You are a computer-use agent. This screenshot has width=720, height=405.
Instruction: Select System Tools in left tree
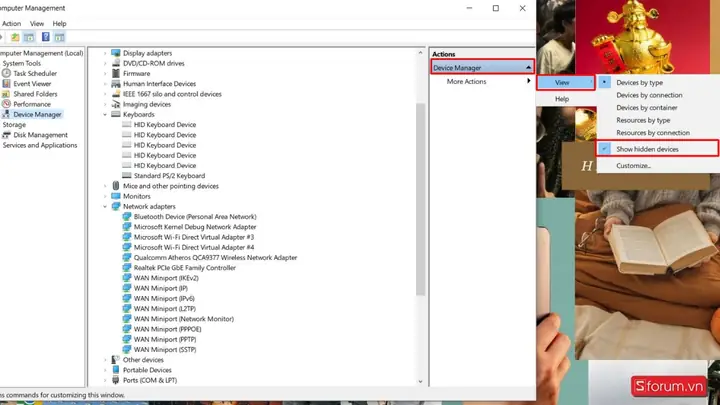[22, 63]
